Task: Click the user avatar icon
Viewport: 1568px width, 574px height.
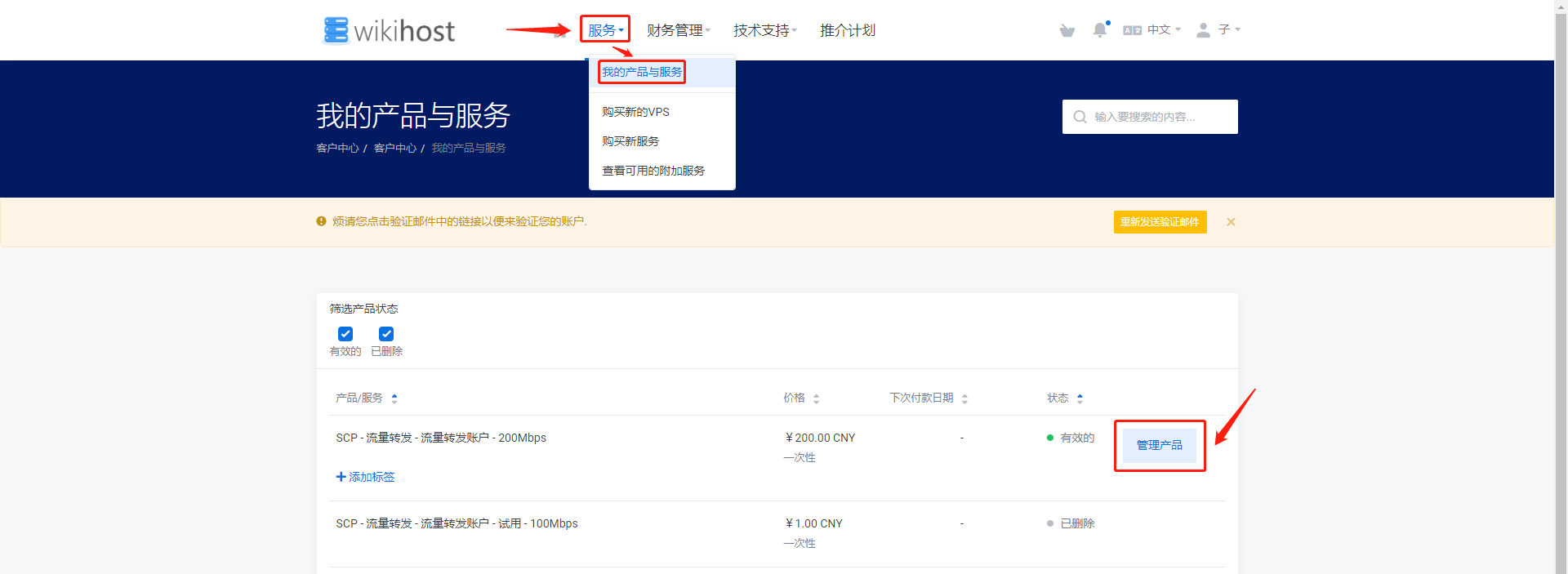Action: [x=1203, y=30]
